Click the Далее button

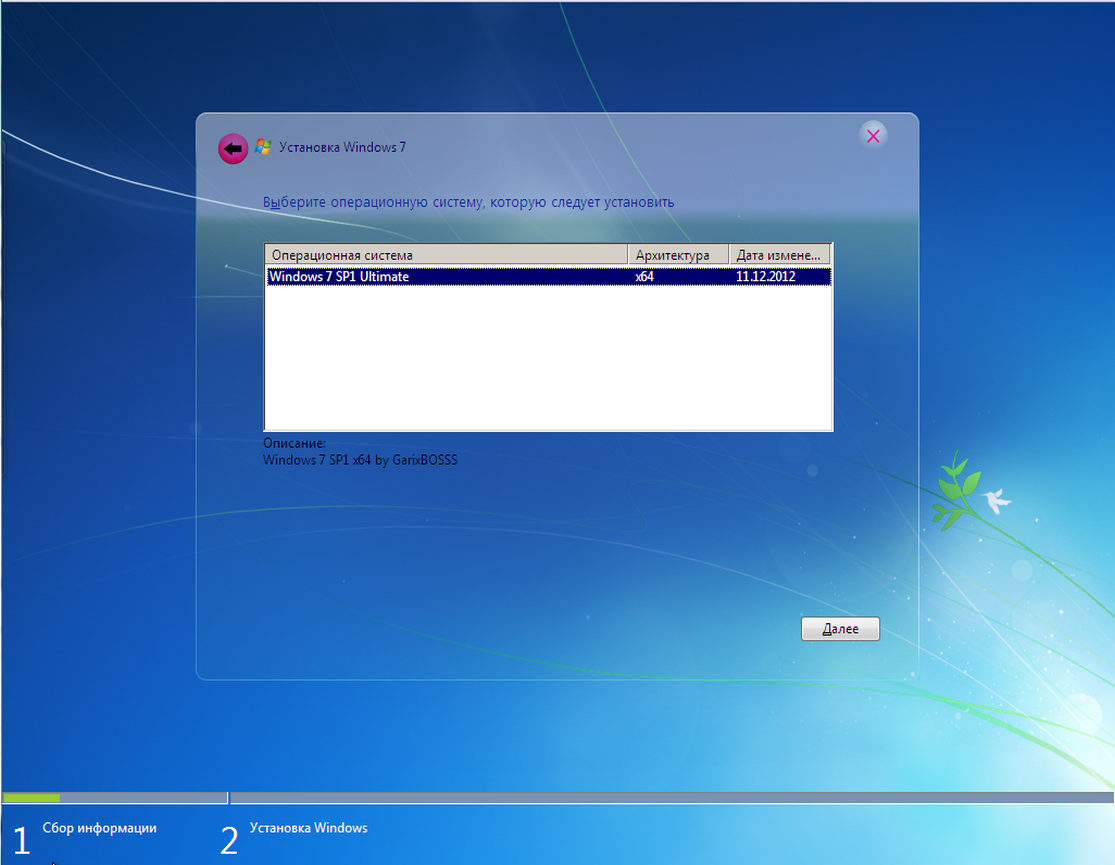(841, 629)
